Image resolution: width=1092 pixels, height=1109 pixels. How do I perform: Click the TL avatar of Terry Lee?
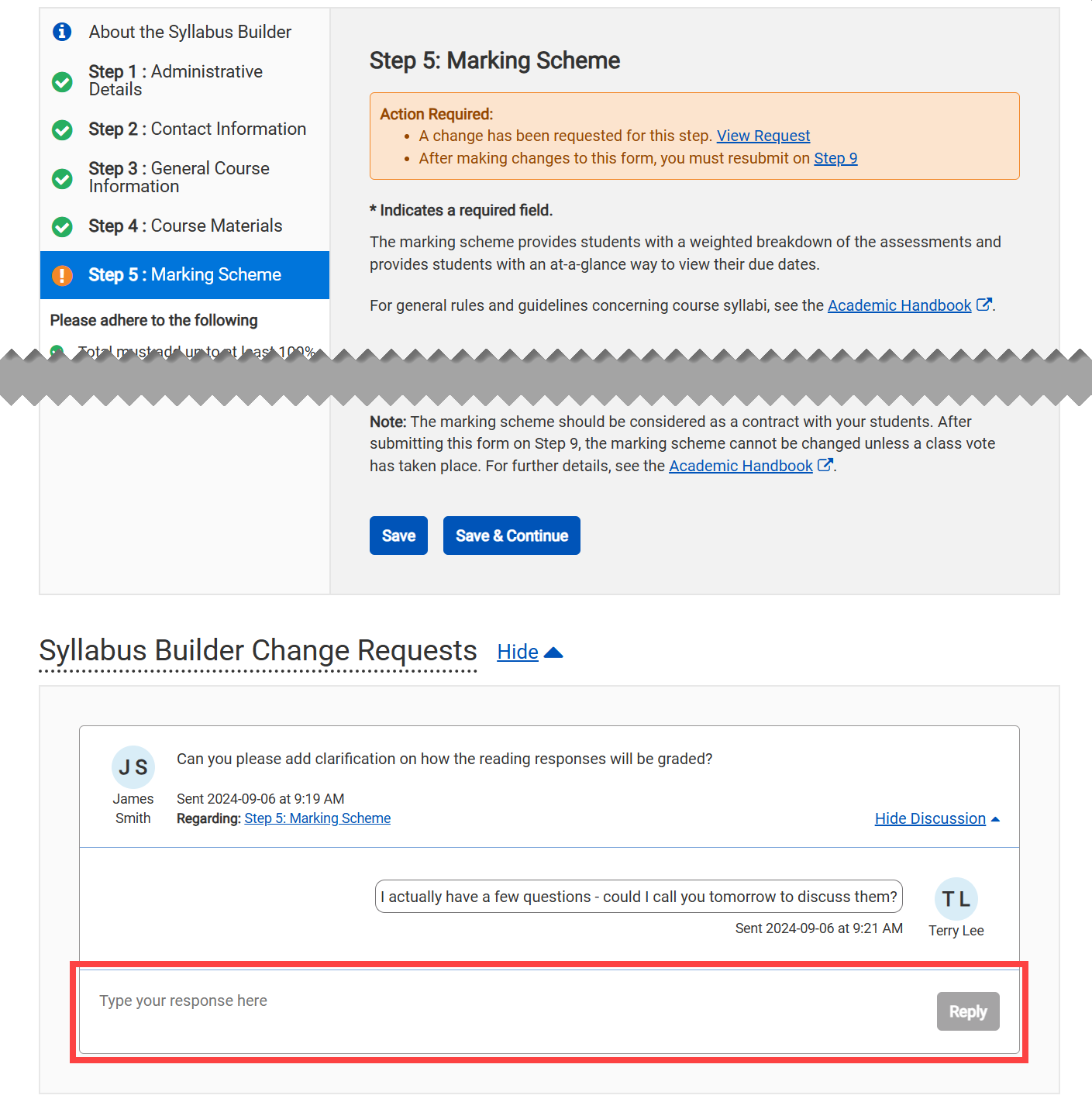956,899
